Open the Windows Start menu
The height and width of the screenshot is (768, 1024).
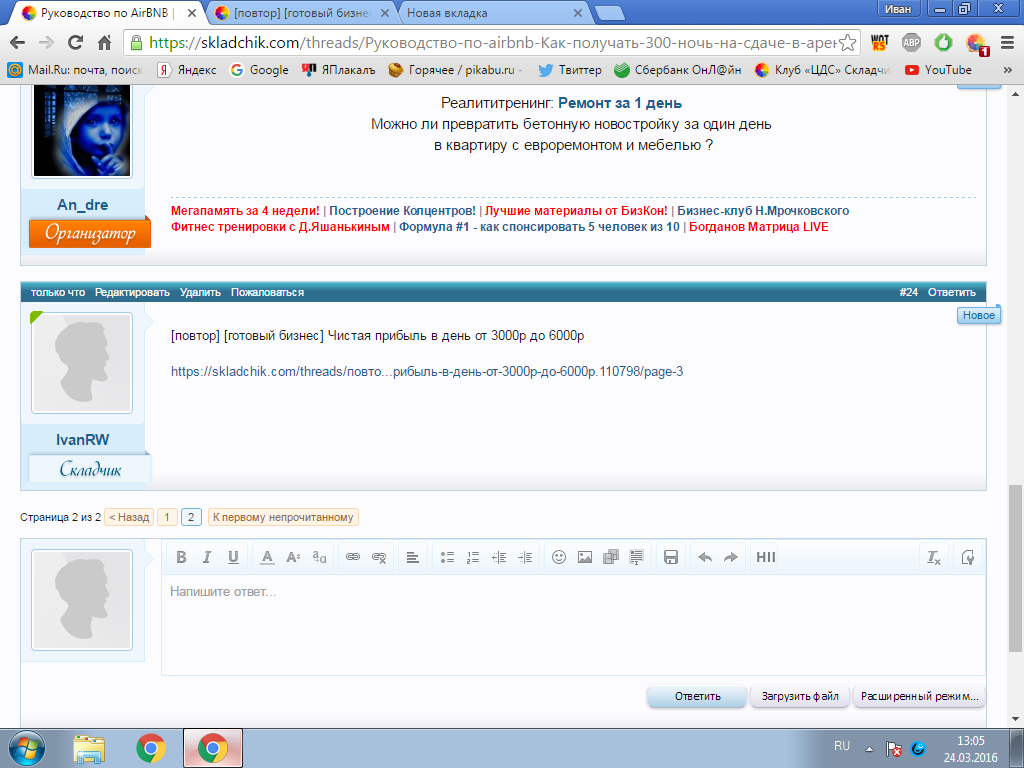click(27, 748)
